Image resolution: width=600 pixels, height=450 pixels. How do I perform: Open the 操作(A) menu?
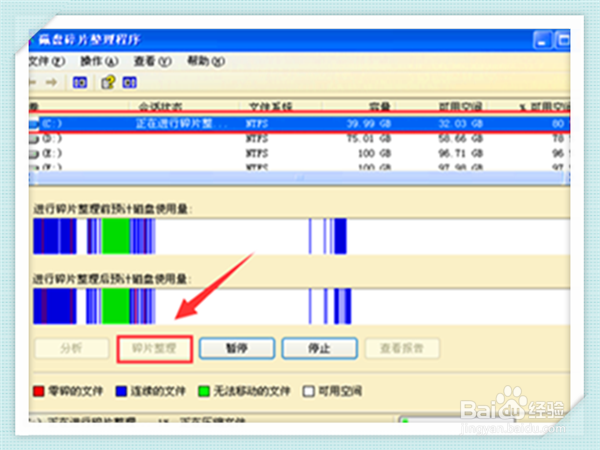click(99, 61)
